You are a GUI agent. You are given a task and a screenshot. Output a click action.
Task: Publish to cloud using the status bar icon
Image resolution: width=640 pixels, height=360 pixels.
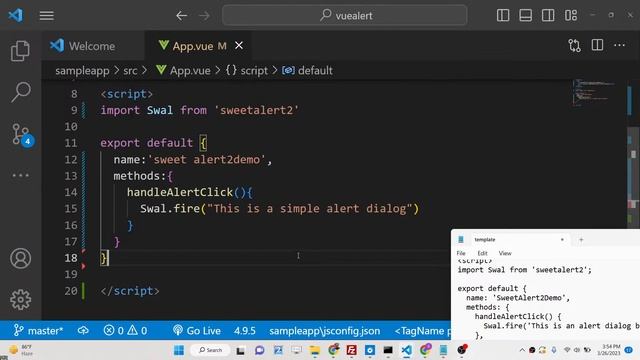click(x=83, y=330)
